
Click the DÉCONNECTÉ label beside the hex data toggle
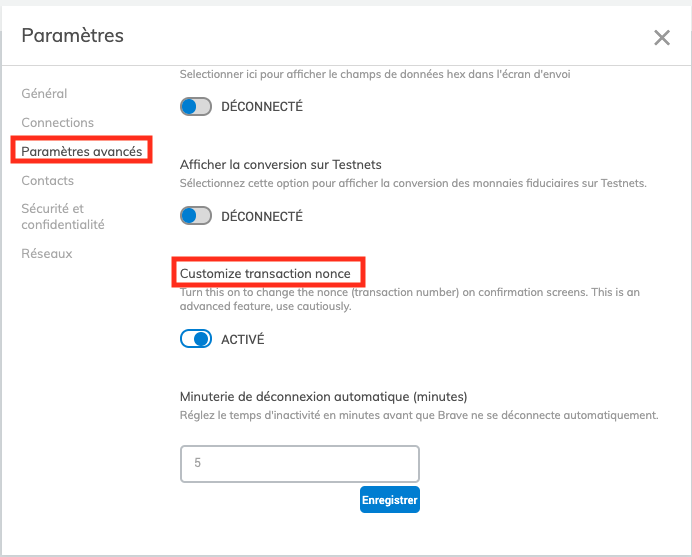point(262,106)
